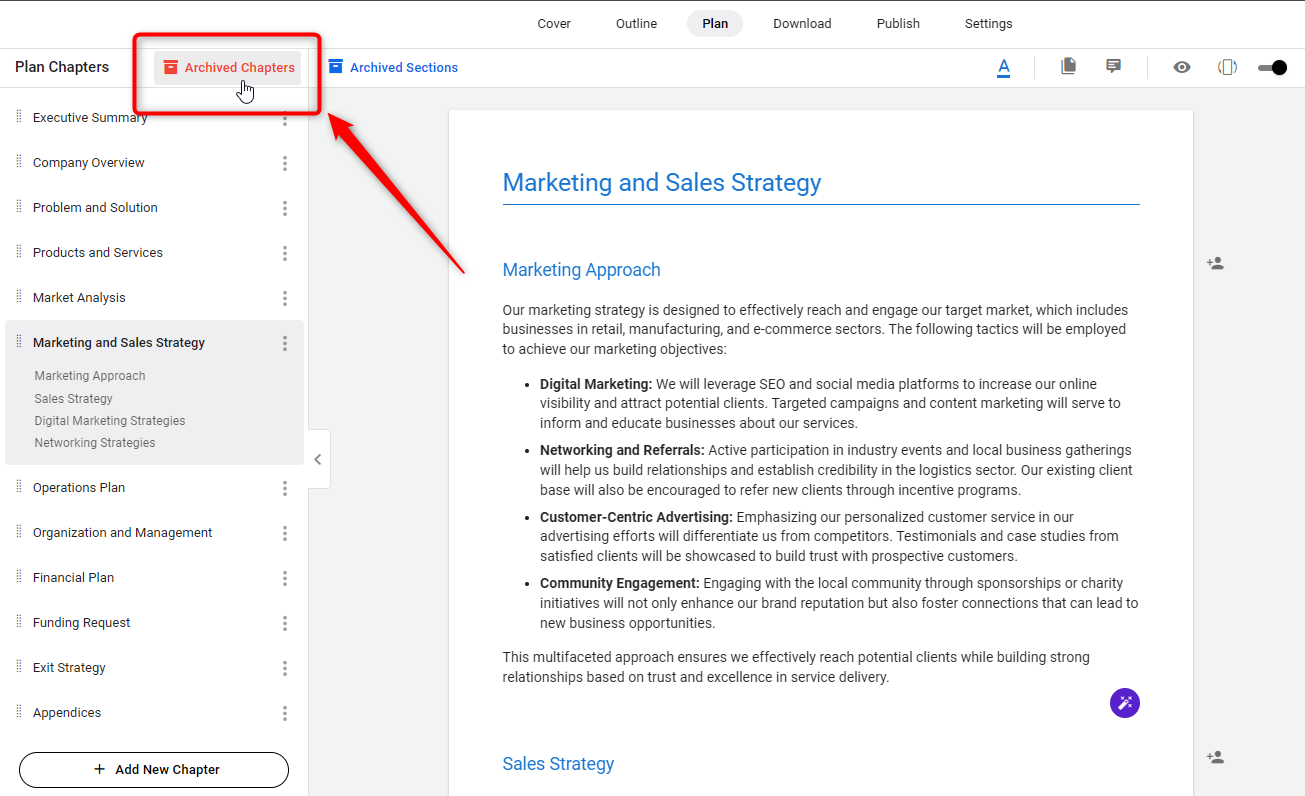Click the Marketing and Sales Strategy page title

(x=662, y=183)
